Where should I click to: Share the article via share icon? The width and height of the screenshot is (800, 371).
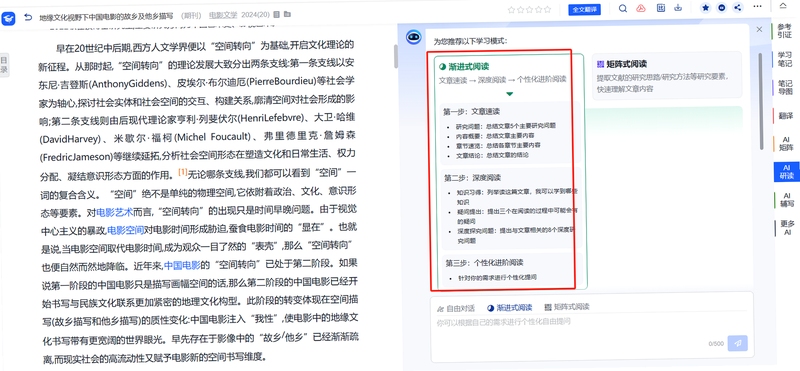[x=737, y=8]
